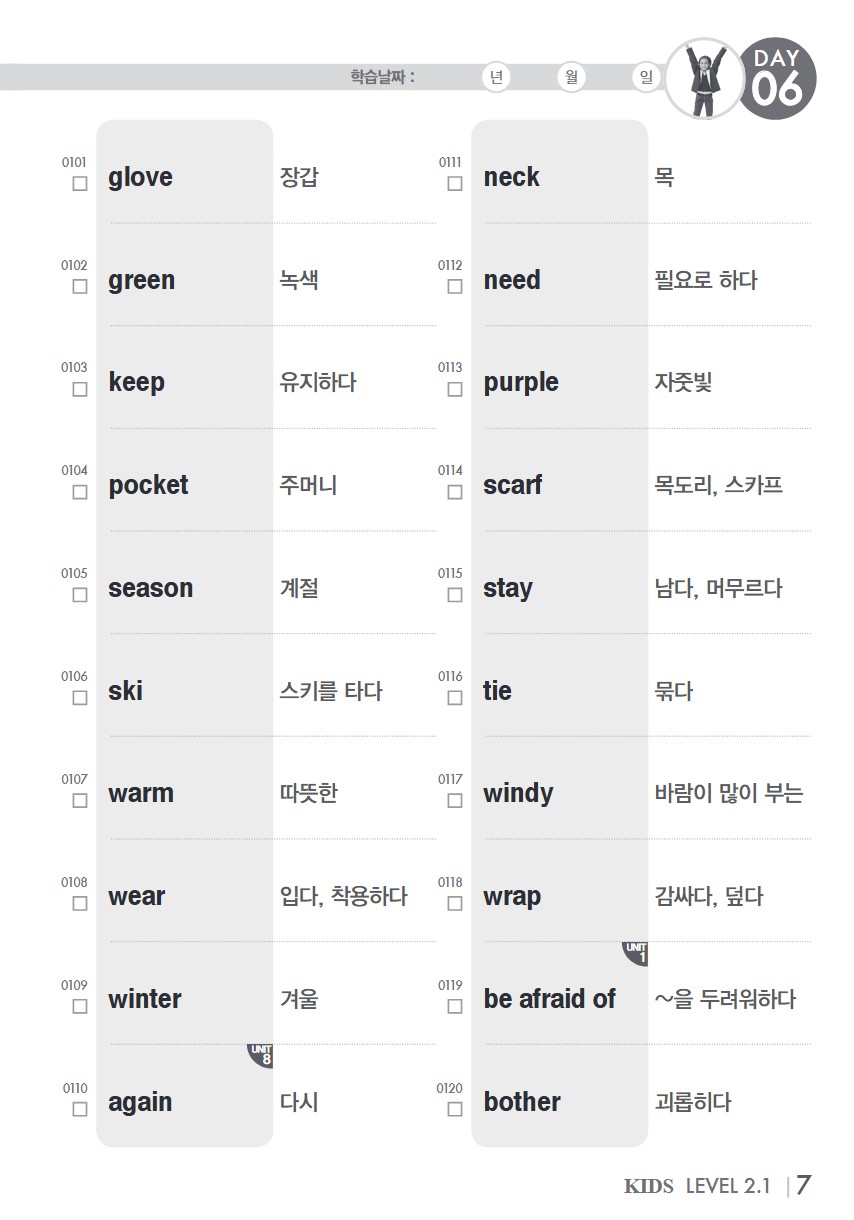Tick the checkbox for 0116 tie
The width and height of the screenshot is (854, 1220).
(x=455, y=698)
